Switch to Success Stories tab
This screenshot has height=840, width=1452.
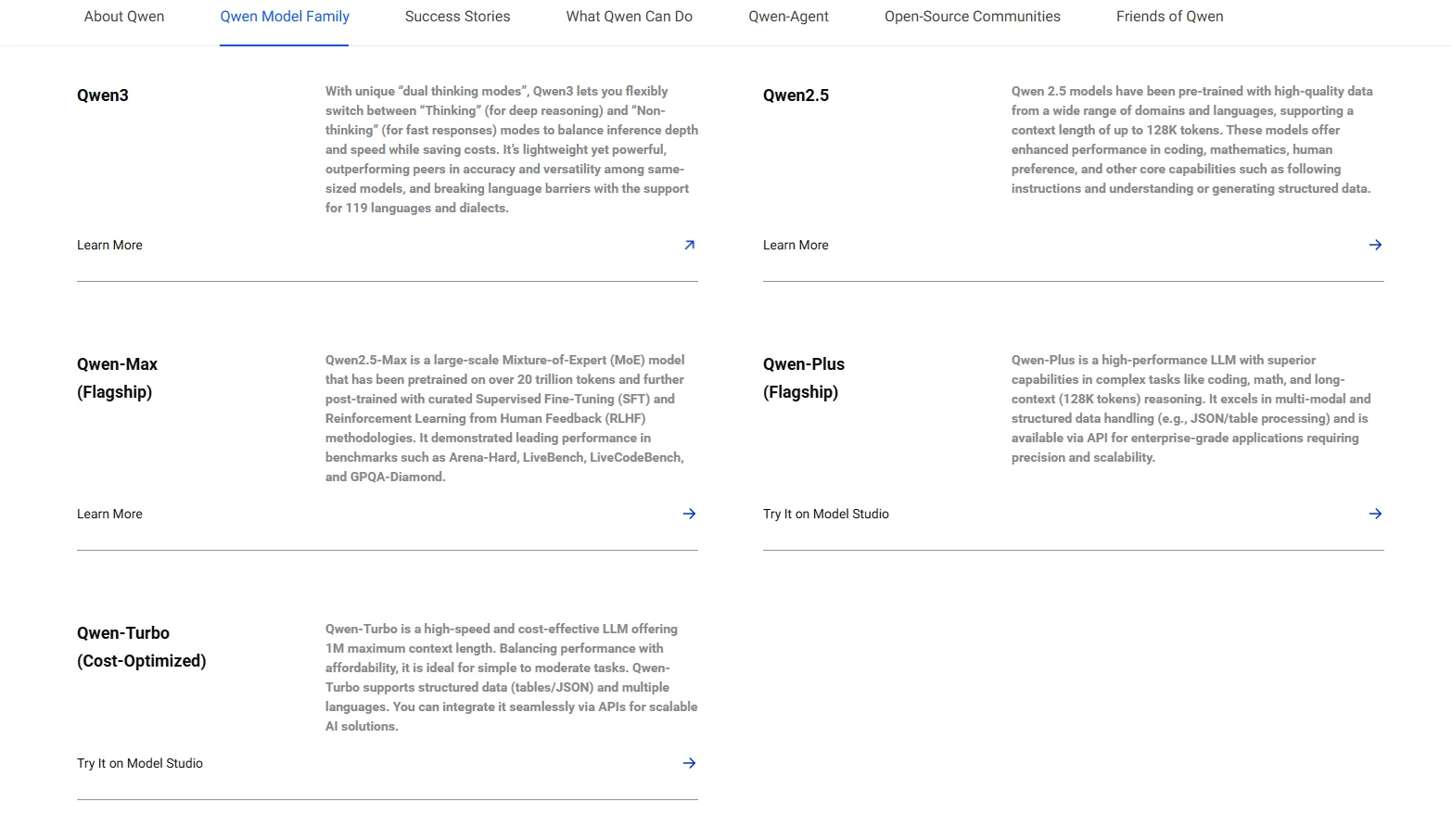tap(457, 17)
